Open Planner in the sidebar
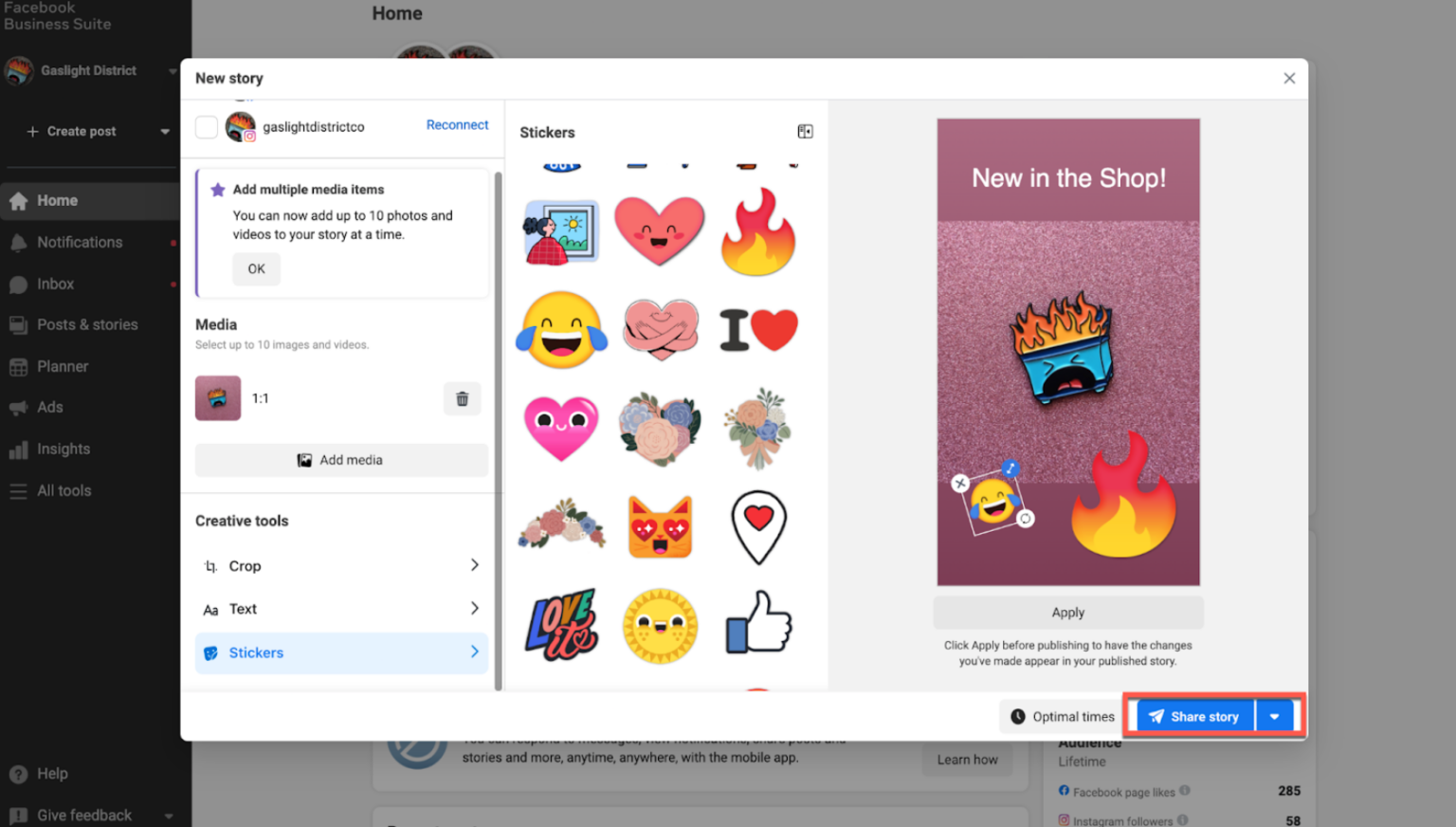Viewport: 1456px width, 827px height. (x=61, y=366)
